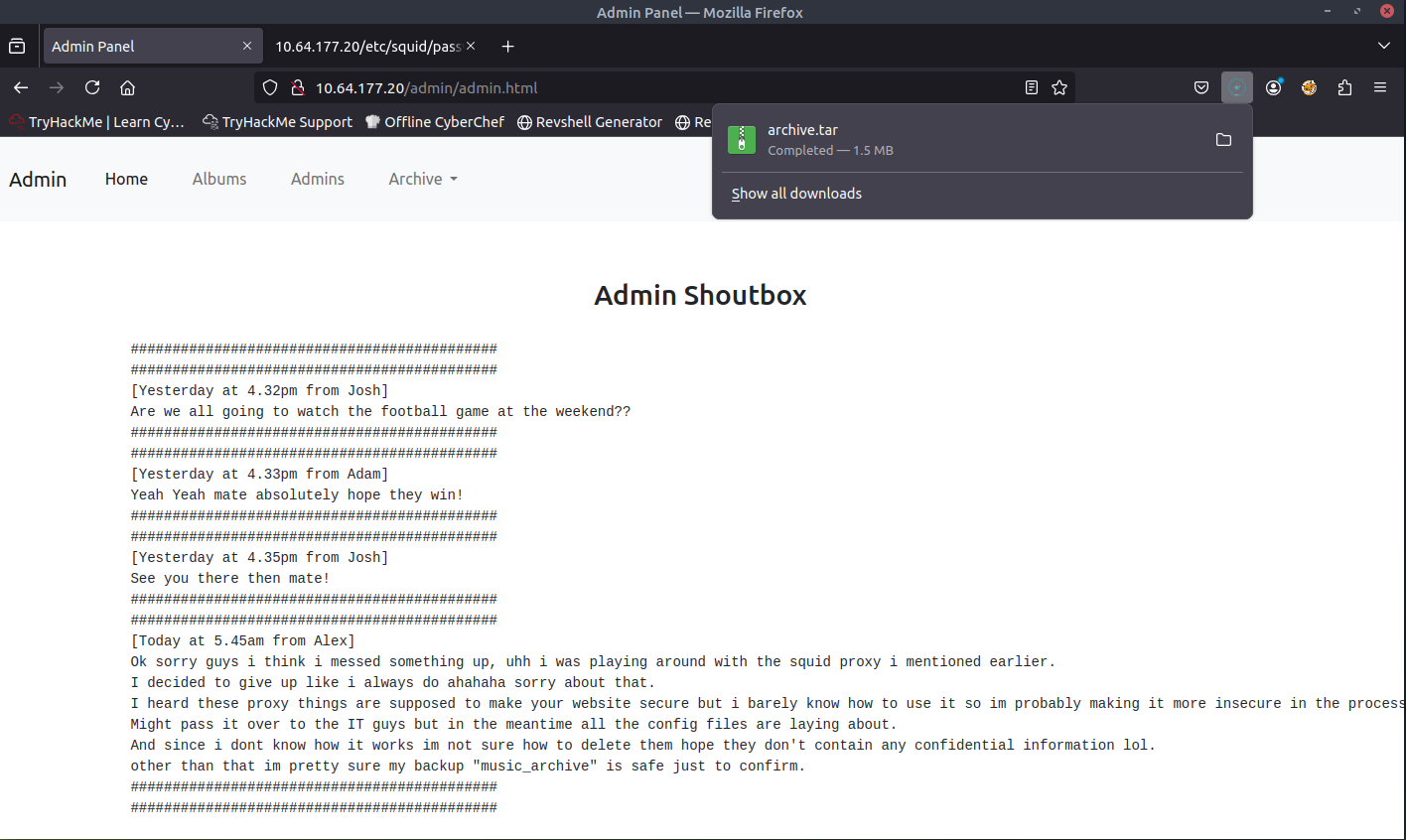Image resolution: width=1406 pixels, height=840 pixels.
Task: Open the tracking protection shield icon
Action: click(270, 87)
